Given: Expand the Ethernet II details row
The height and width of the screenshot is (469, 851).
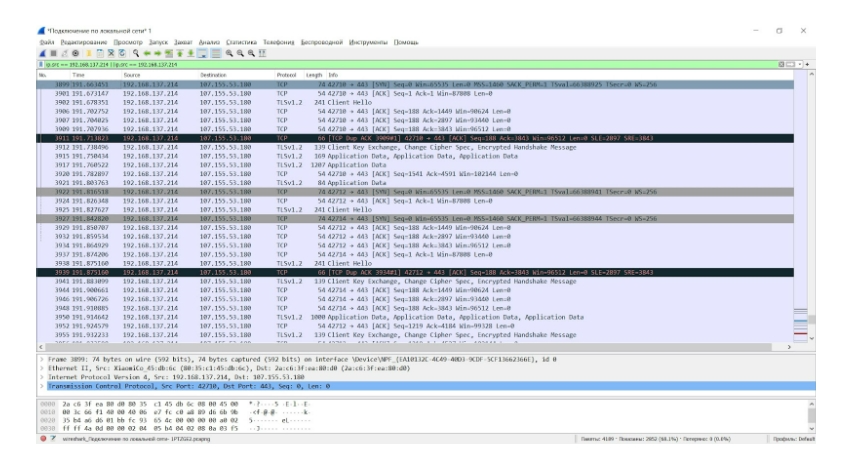Looking at the screenshot, I should [x=42, y=368].
